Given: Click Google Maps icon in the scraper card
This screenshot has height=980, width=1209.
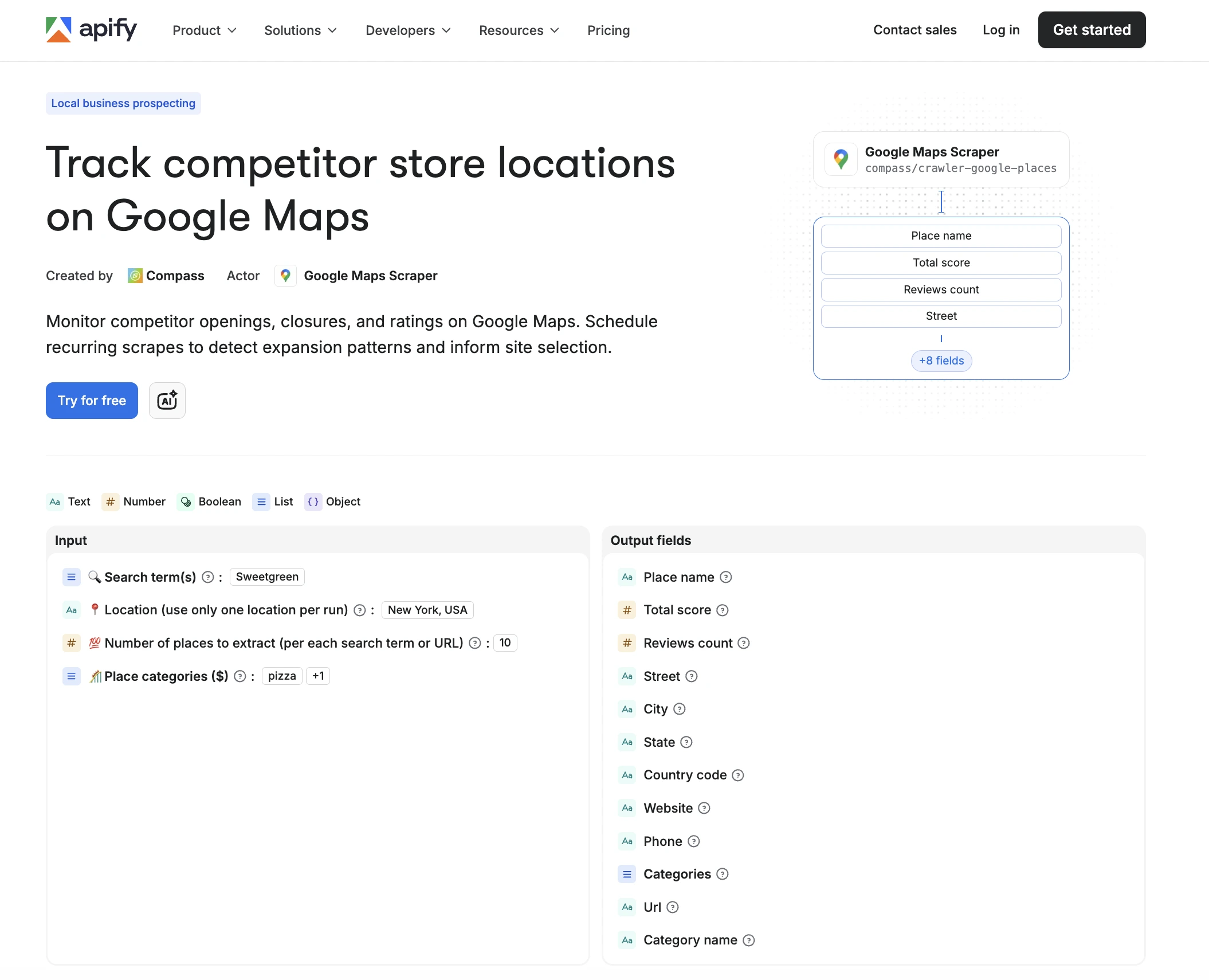Looking at the screenshot, I should [841, 159].
